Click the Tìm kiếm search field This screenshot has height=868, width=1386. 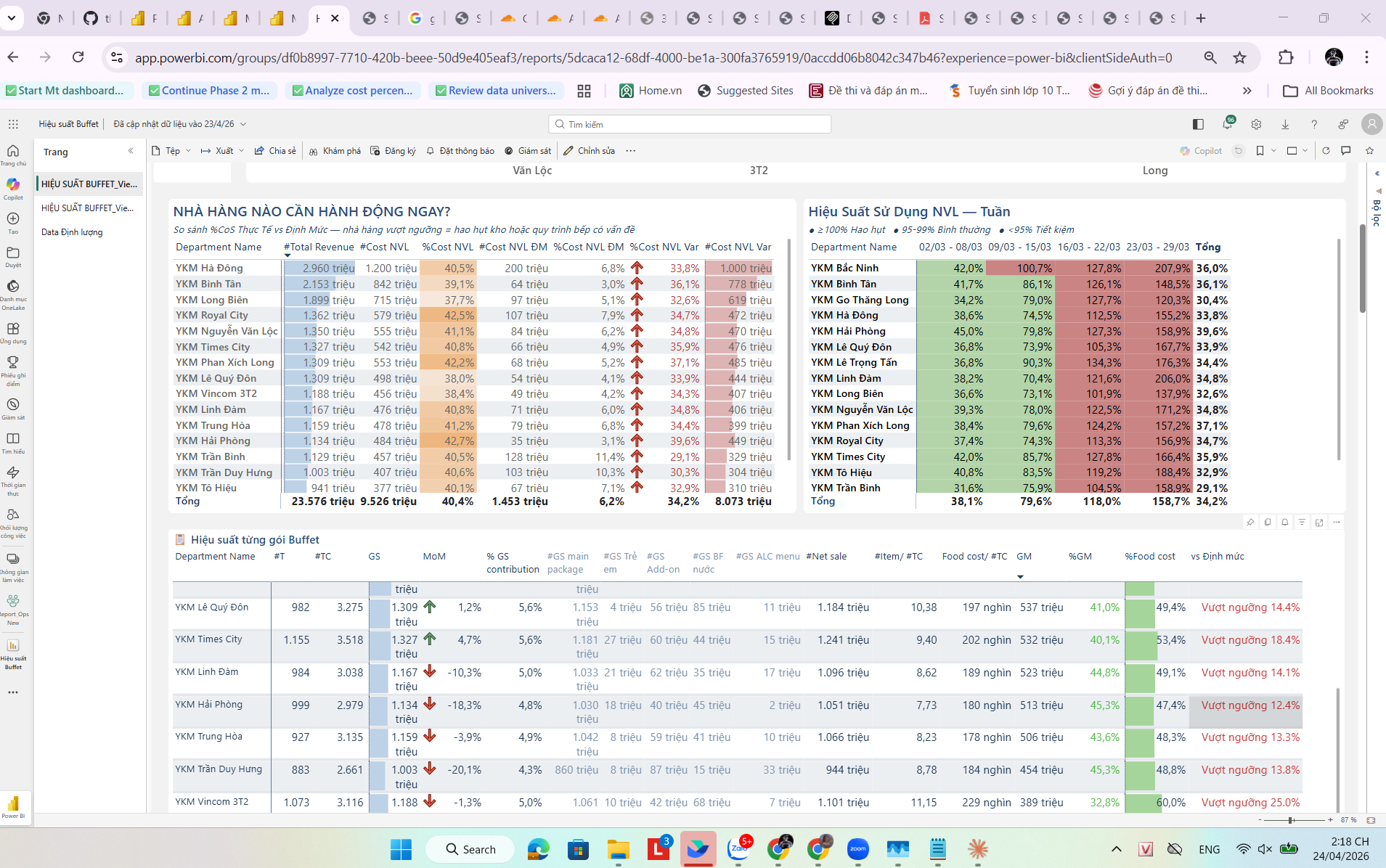tap(690, 124)
